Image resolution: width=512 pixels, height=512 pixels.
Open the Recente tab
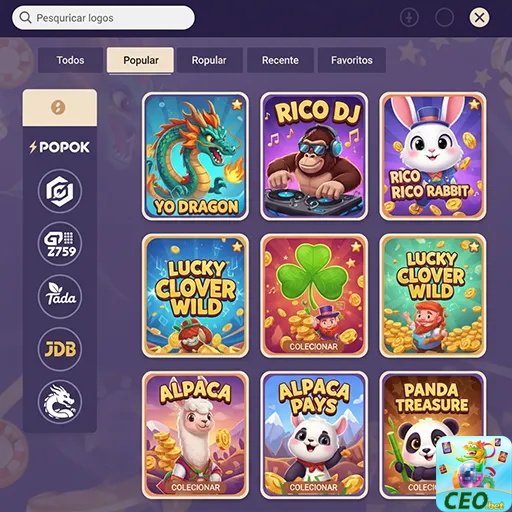click(x=280, y=60)
